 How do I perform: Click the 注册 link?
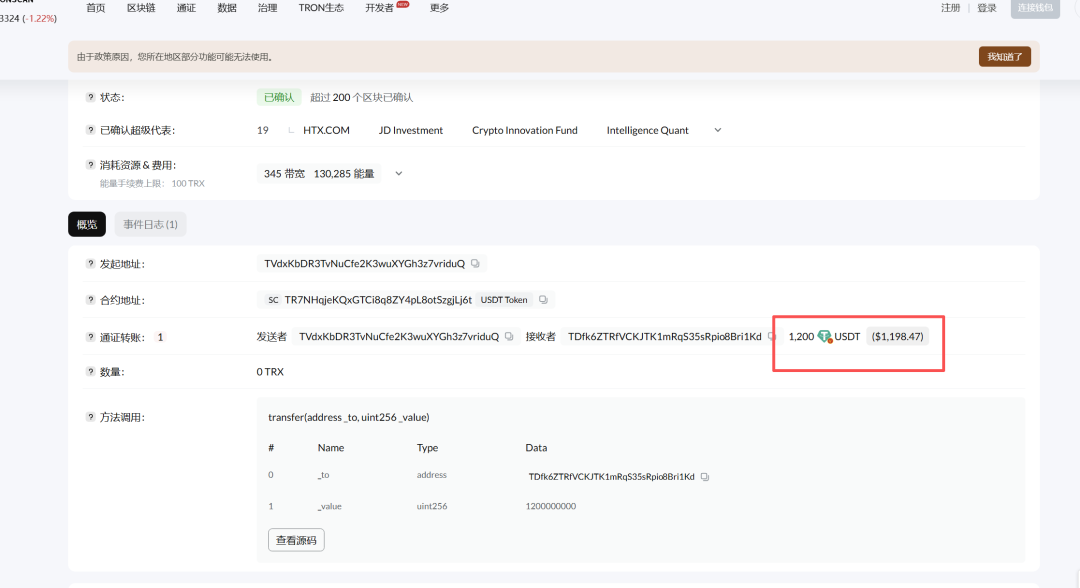951,8
